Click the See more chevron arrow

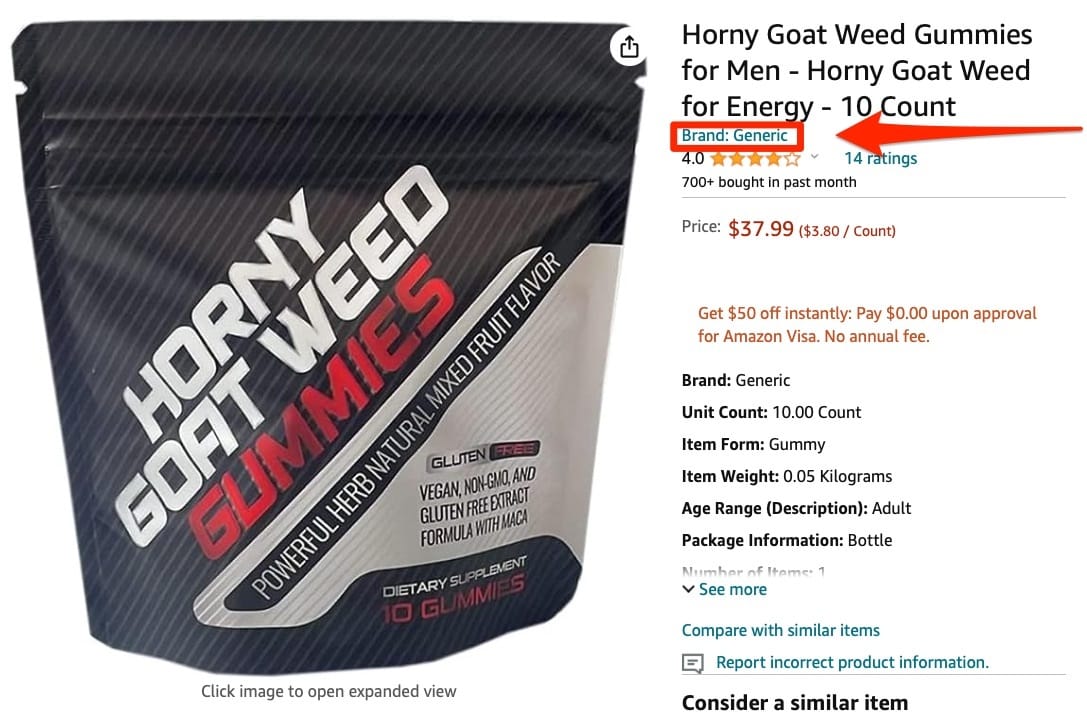(x=688, y=589)
